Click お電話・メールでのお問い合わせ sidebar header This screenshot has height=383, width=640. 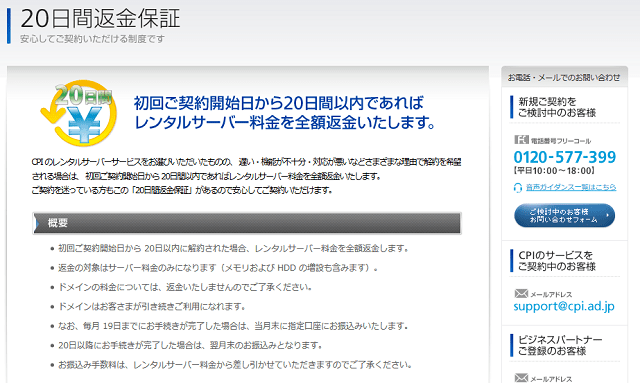(564, 77)
